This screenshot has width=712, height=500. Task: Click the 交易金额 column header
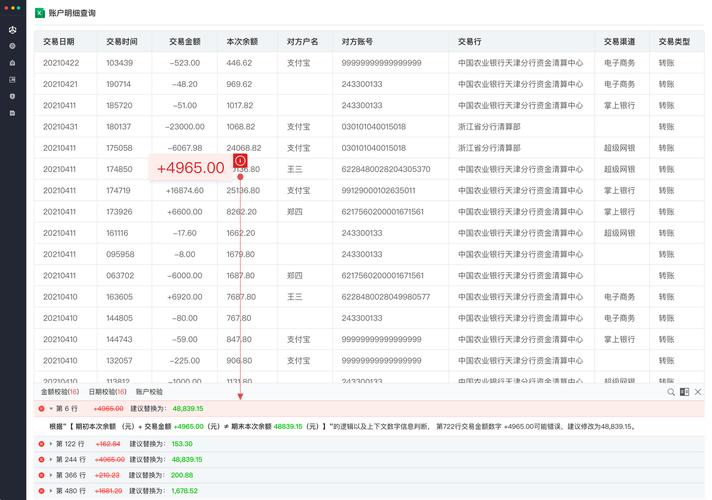coord(185,41)
